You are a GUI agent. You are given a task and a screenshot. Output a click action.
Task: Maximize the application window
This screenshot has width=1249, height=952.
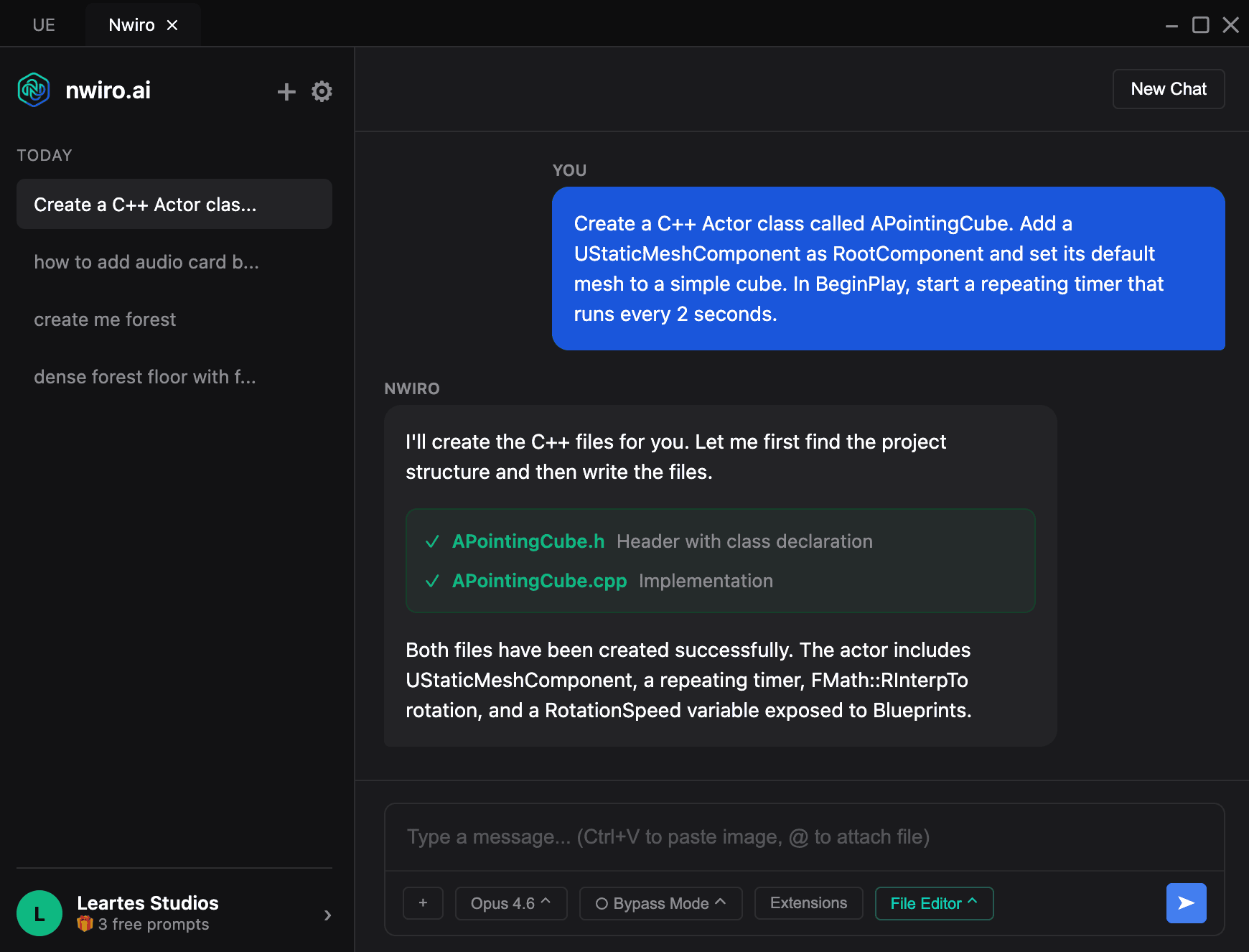1200,25
